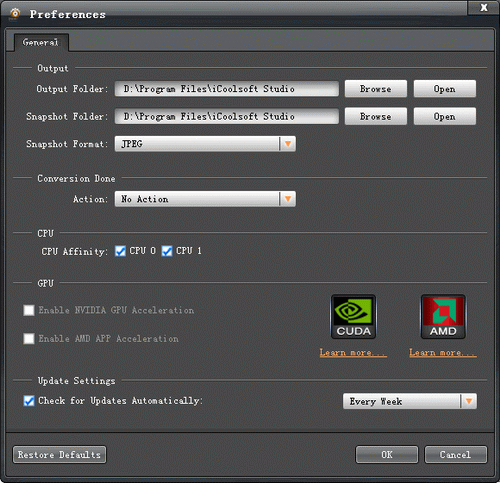
Task: Expand the Conversion Done Action dropdown
Action: (x=205, y=199)
